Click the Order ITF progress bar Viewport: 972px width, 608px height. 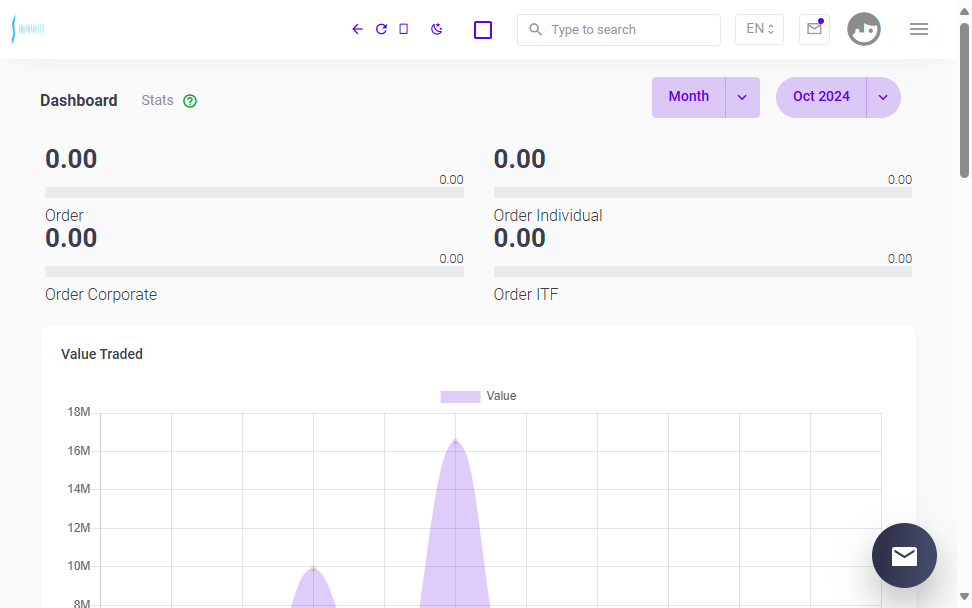(702, 271)
